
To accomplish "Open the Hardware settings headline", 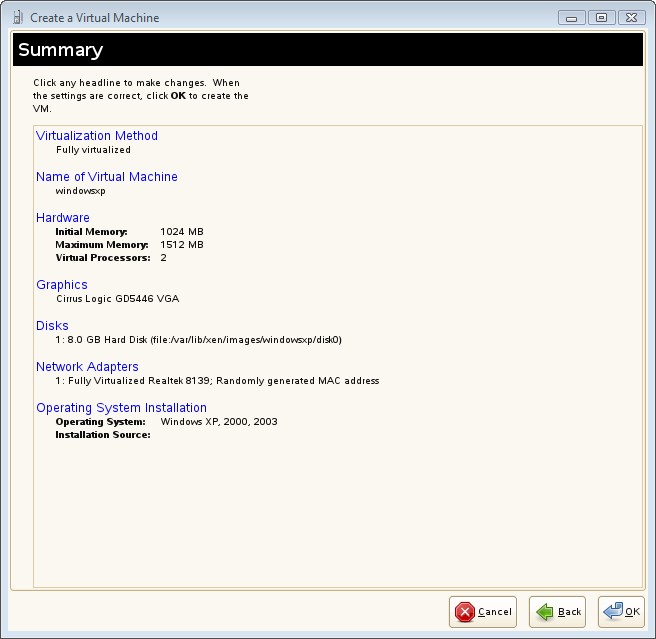I will pyautogui.click(x=63, y=218).
